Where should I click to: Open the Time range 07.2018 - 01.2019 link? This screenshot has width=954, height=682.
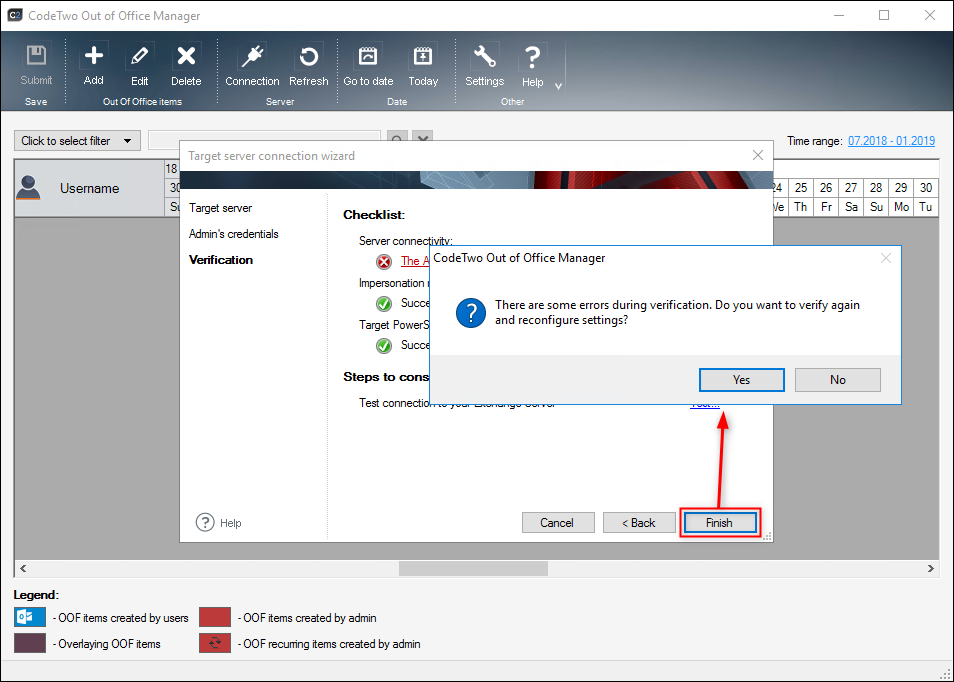click(891, 141)
